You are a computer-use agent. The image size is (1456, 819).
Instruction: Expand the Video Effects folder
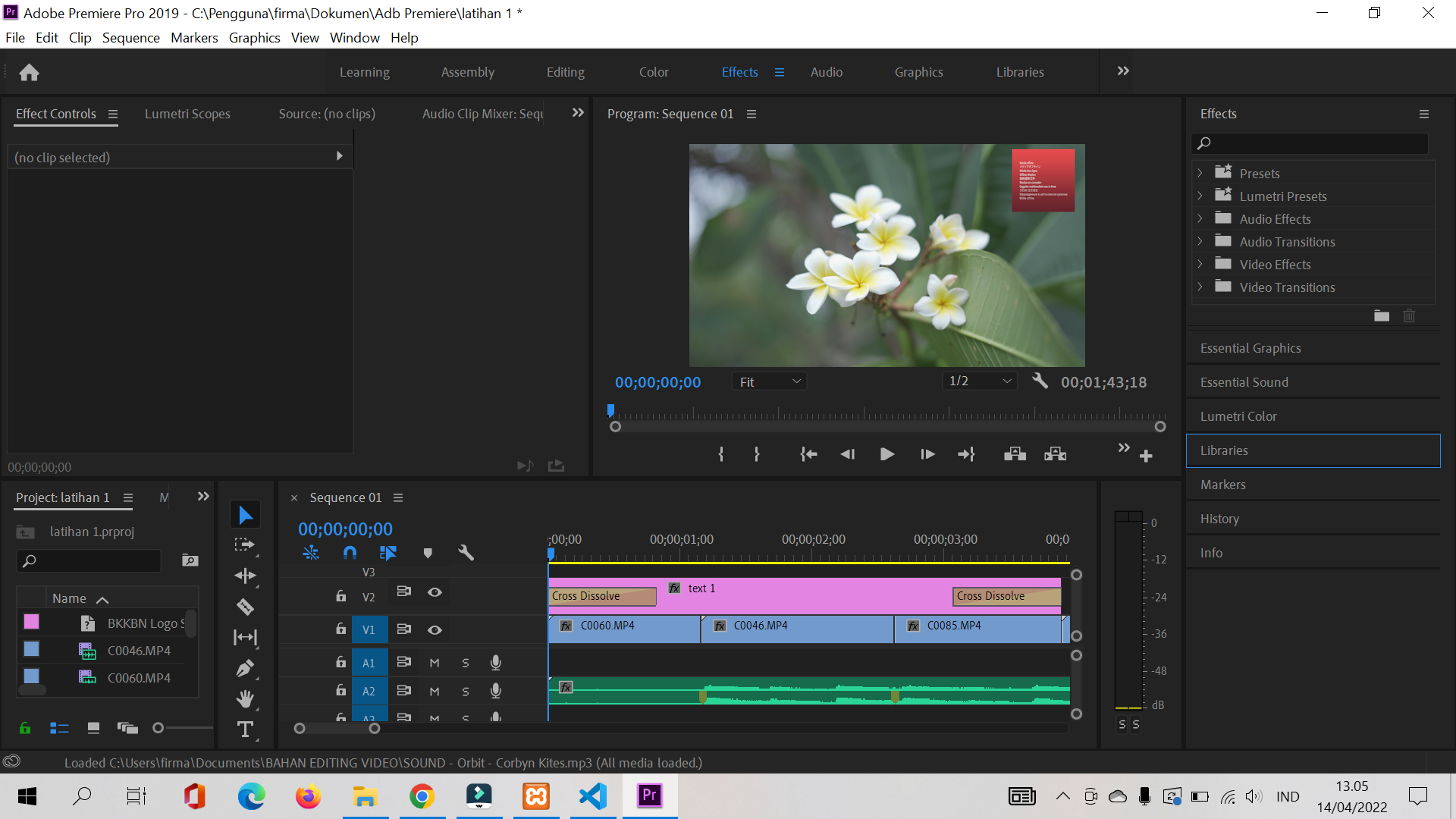(x=1200, y=265)
